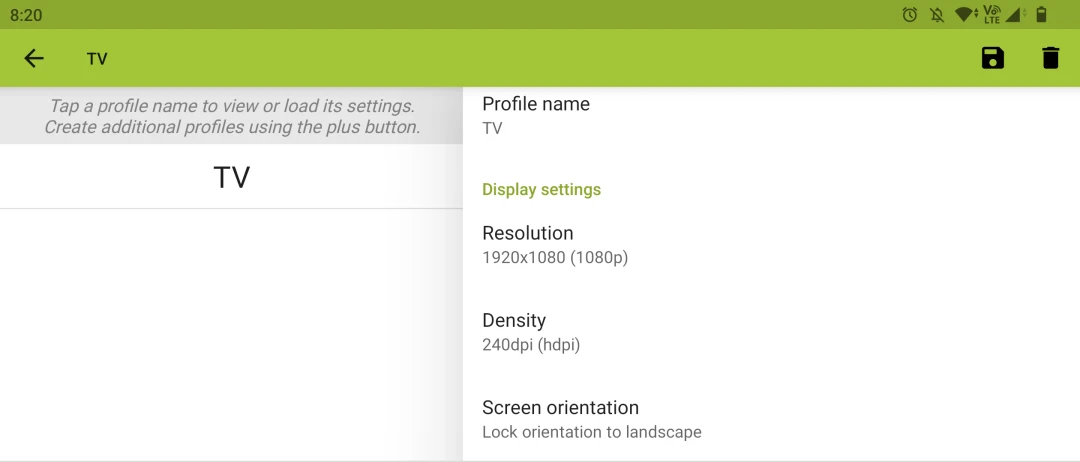Tap the 8:20 clock in status bar
1080x462 pixels.
pyautogui.click(x=26, y=15)
